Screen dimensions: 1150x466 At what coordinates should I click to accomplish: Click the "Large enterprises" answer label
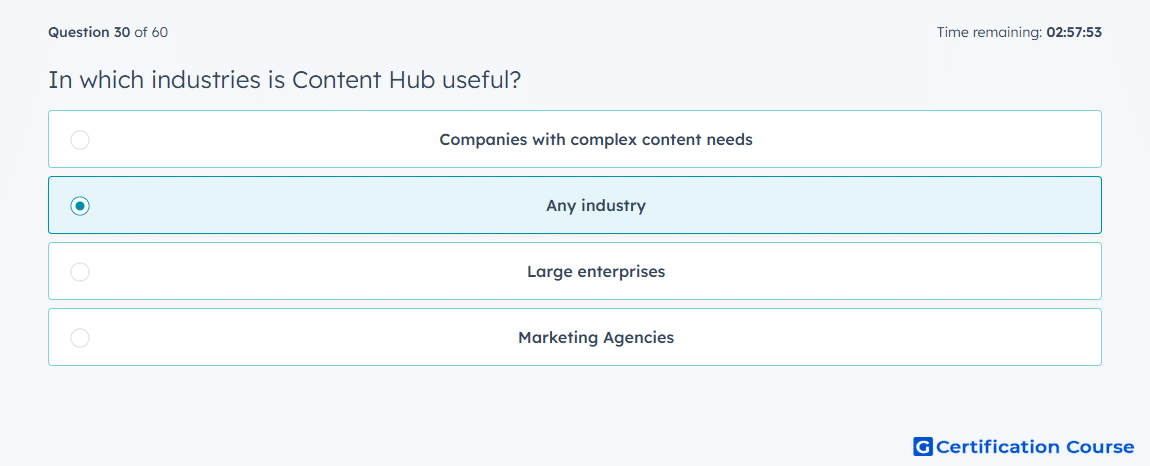click(x=596, y=272)
